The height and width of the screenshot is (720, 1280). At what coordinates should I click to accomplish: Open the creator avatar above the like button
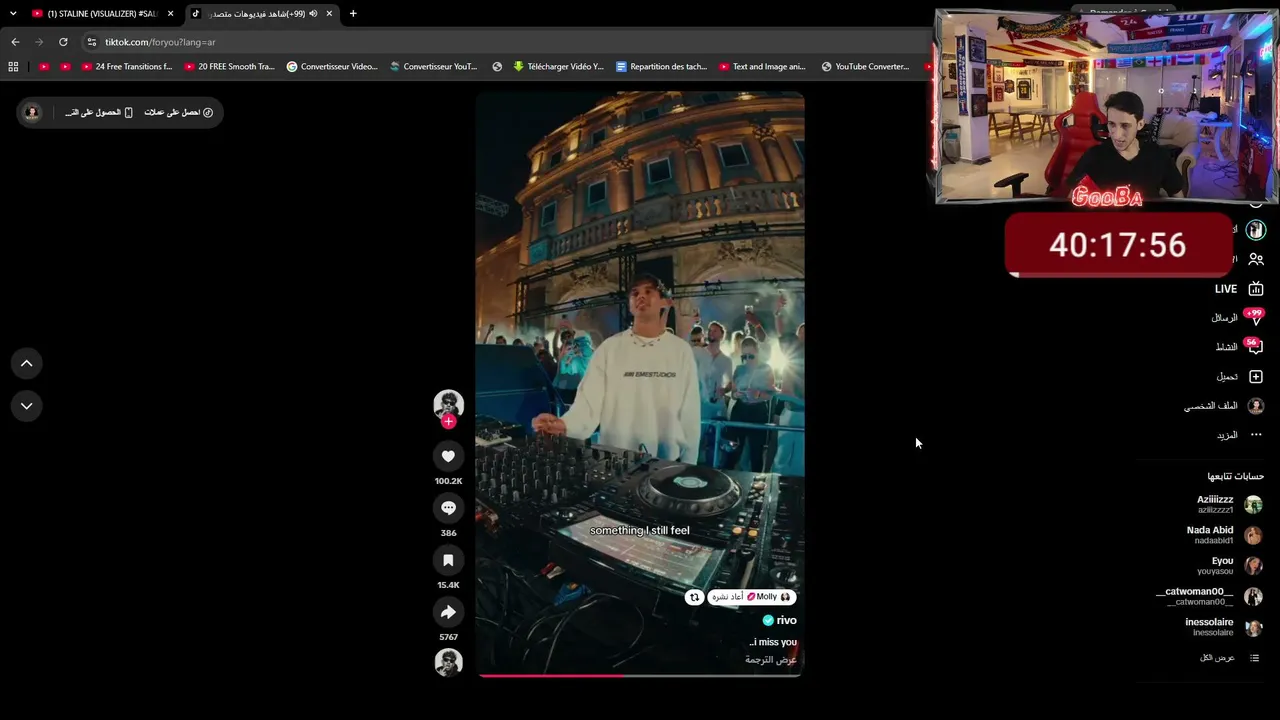click(x=448, y=404)
